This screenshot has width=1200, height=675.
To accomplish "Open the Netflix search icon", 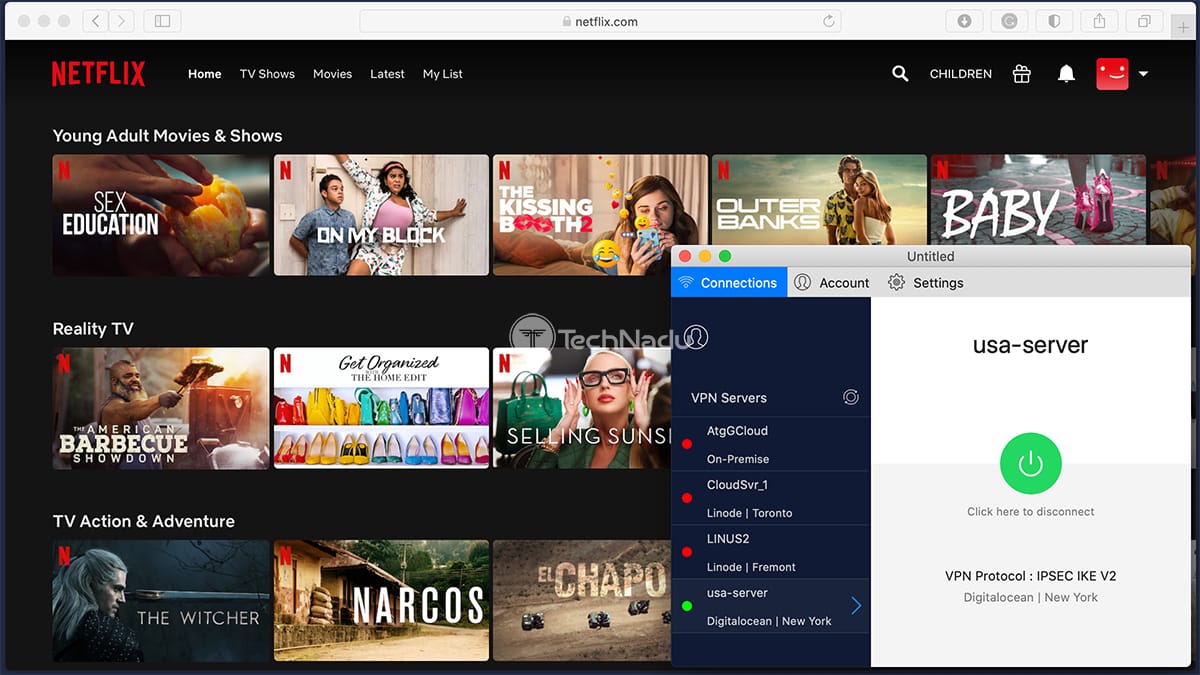I will click(900, 74).
